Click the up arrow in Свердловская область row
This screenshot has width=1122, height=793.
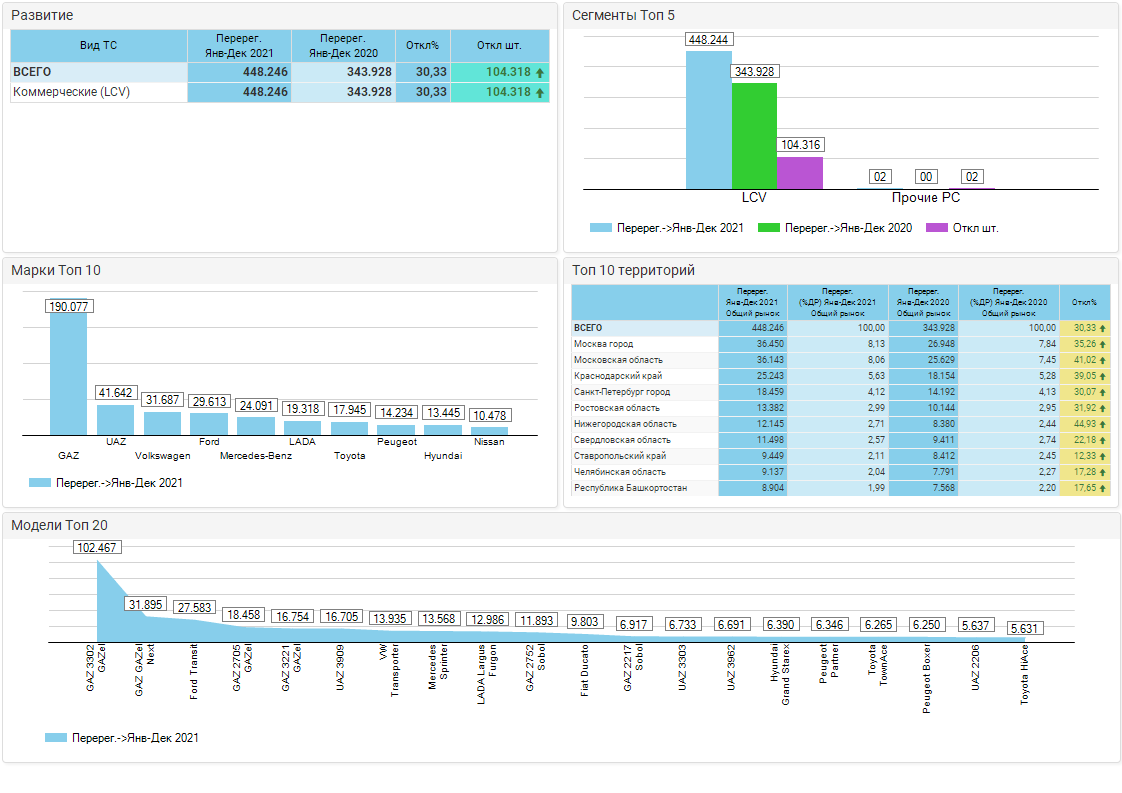1102,440
